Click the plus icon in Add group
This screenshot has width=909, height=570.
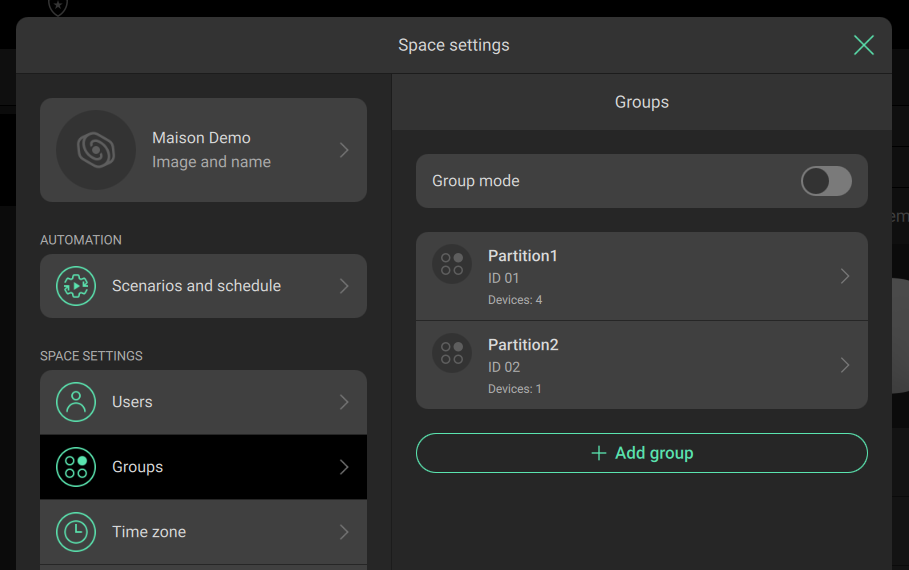point(599,453)
